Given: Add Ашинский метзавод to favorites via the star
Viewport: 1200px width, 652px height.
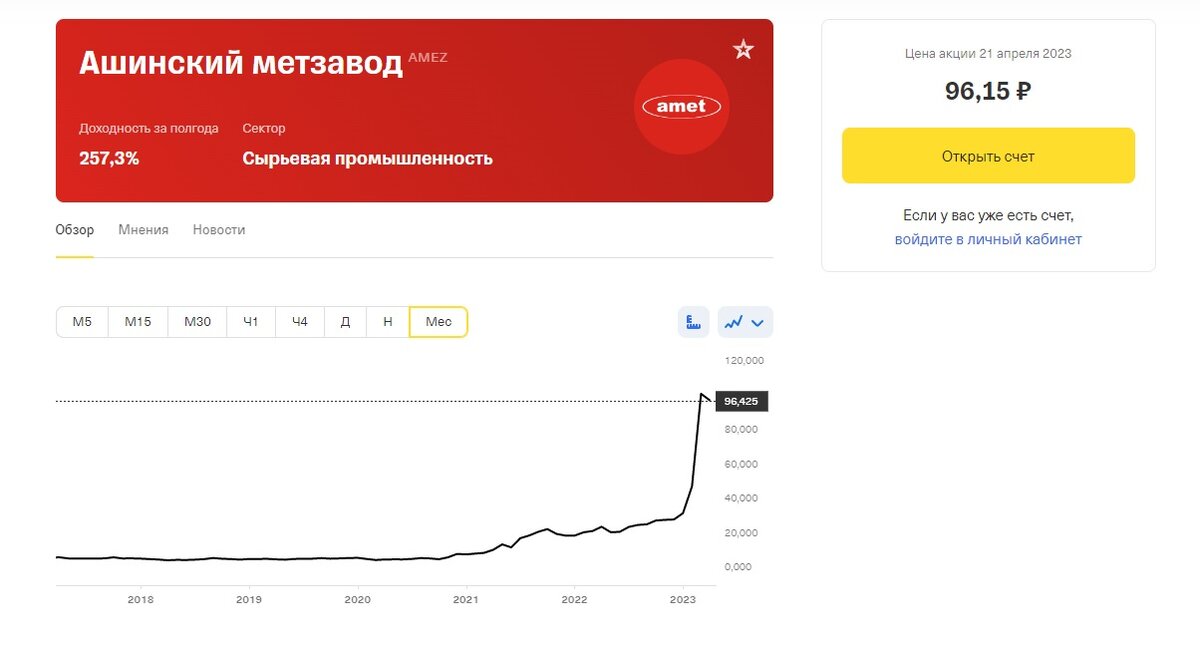Looking at the screenshot, I should coord(743,48).
